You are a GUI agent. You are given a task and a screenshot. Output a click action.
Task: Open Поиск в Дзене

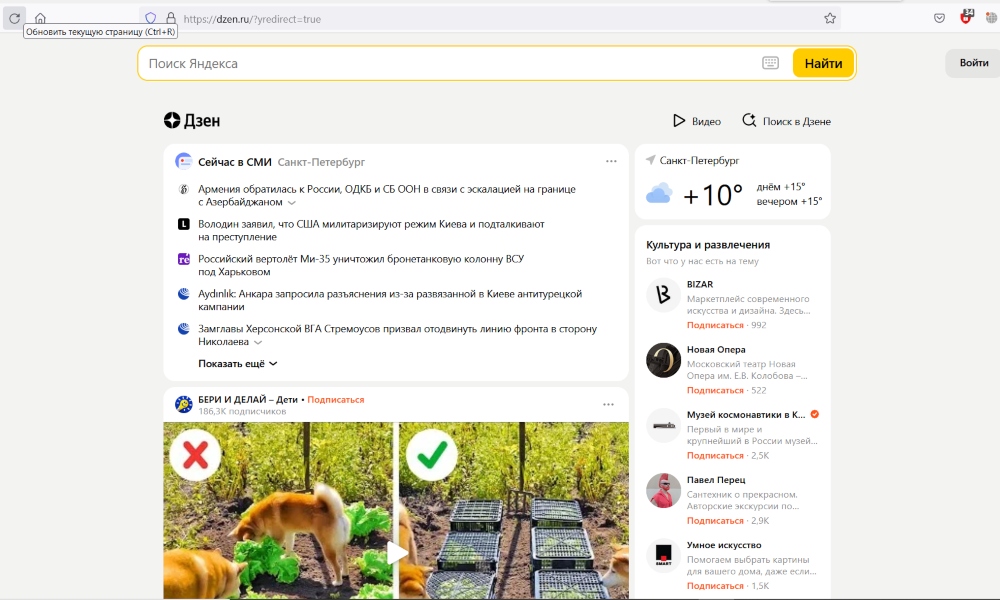point(786,121)
